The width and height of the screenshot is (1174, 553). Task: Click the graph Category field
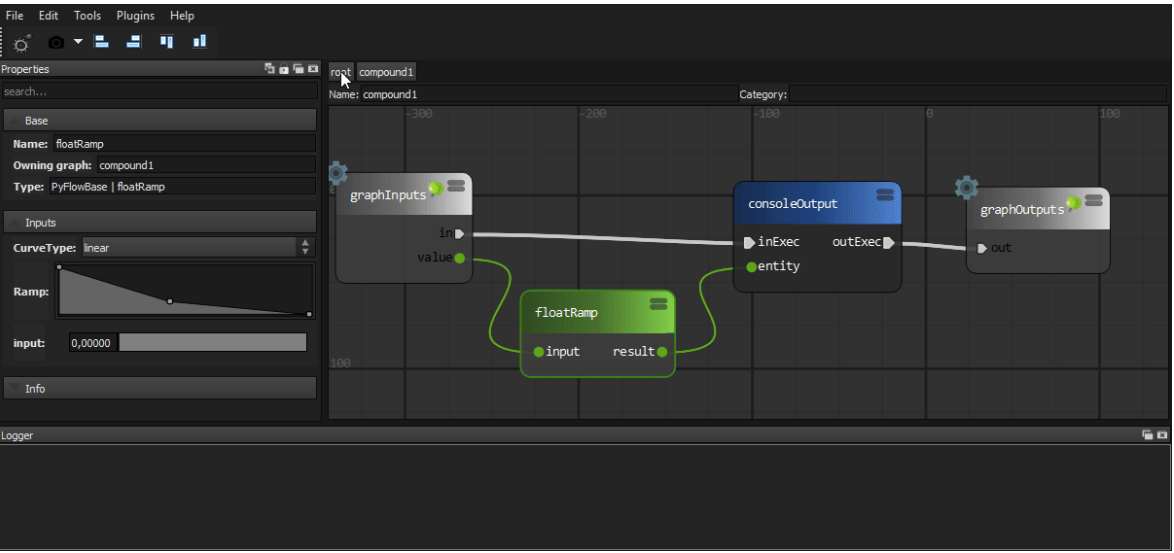click(x=977, y=94)
